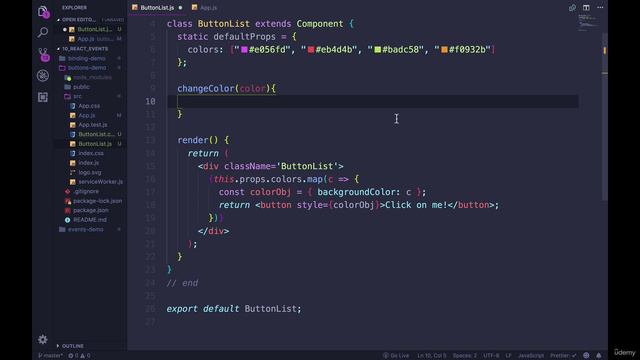
Task: Expand the public folder
Action: (x=81, y=87)
